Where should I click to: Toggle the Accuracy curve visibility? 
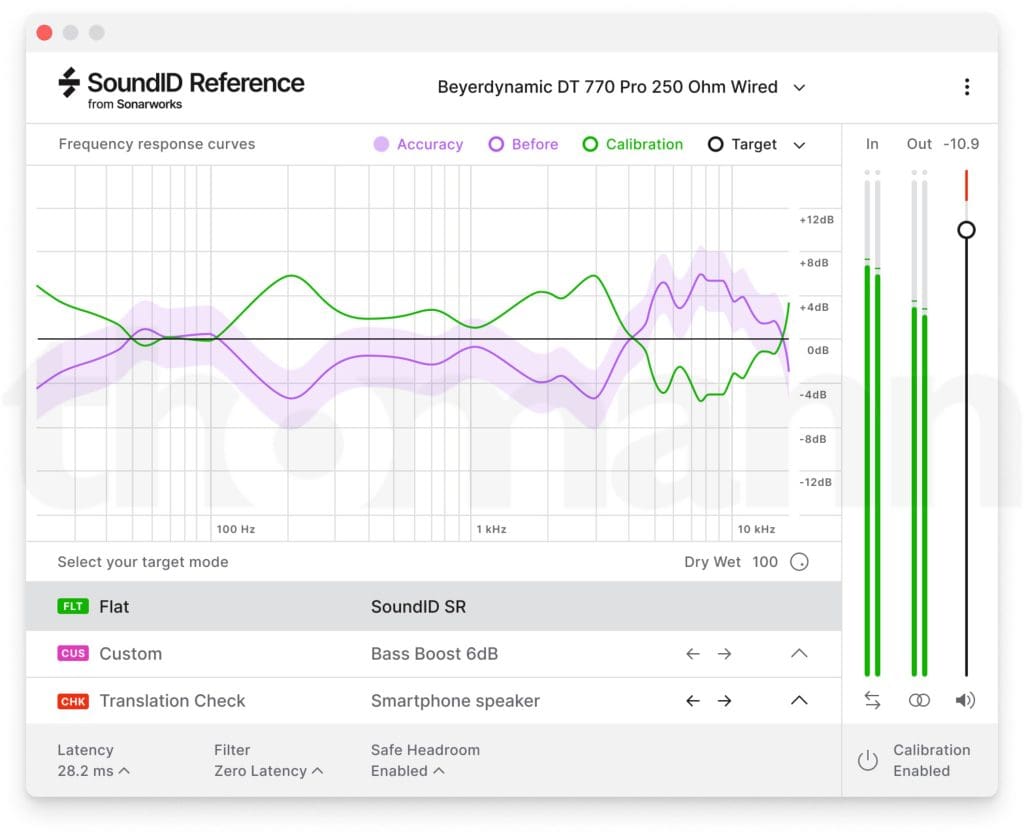click(419, 144)
